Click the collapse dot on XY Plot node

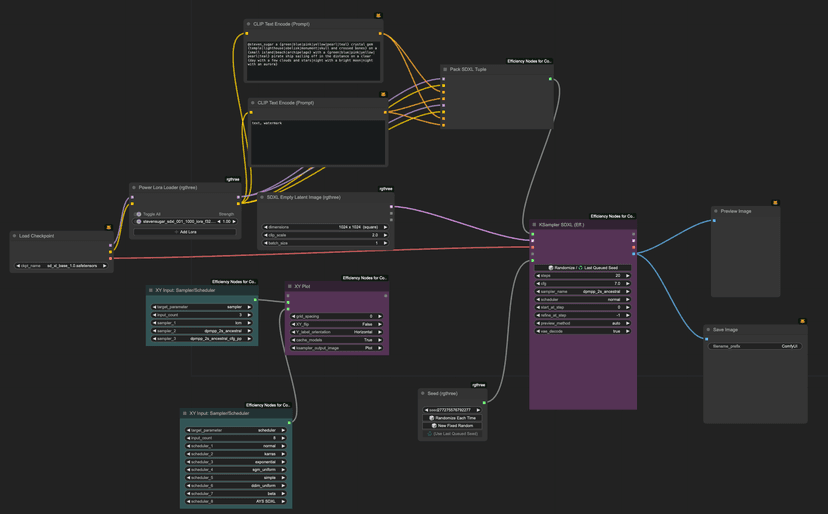(x=290, y=286)
